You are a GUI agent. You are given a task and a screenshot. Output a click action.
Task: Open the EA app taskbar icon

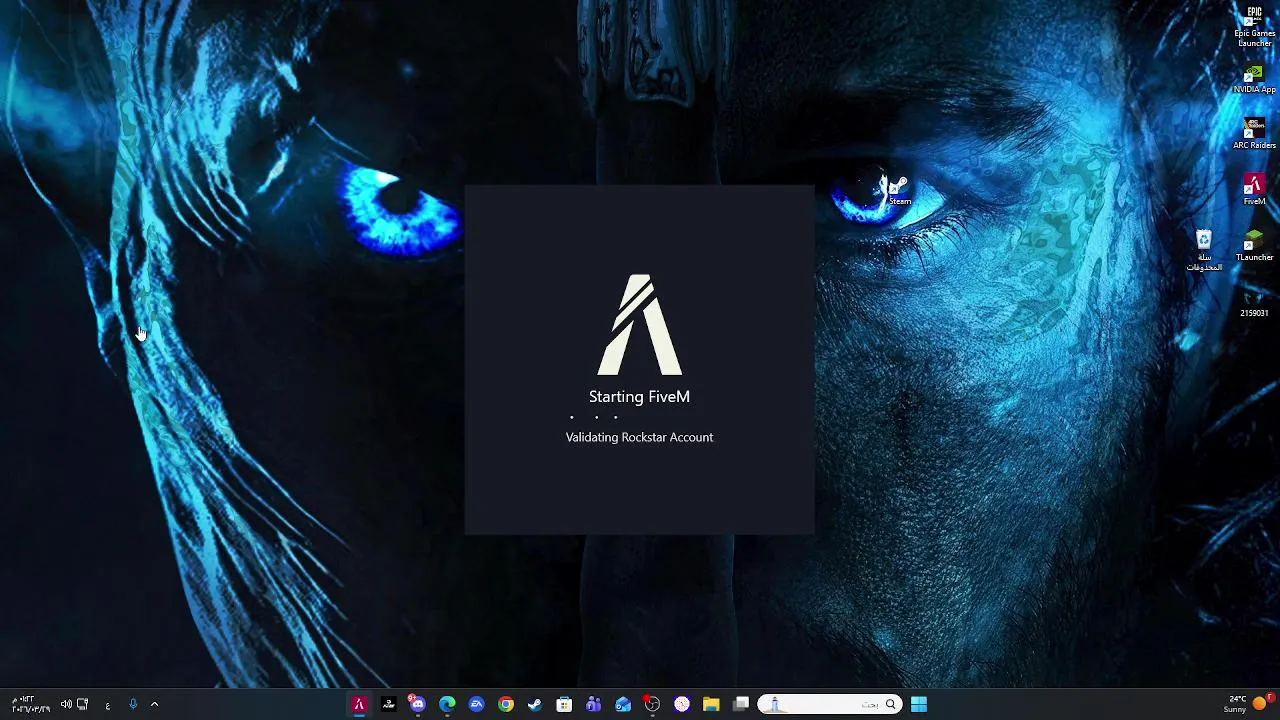[x=477, y=704]
